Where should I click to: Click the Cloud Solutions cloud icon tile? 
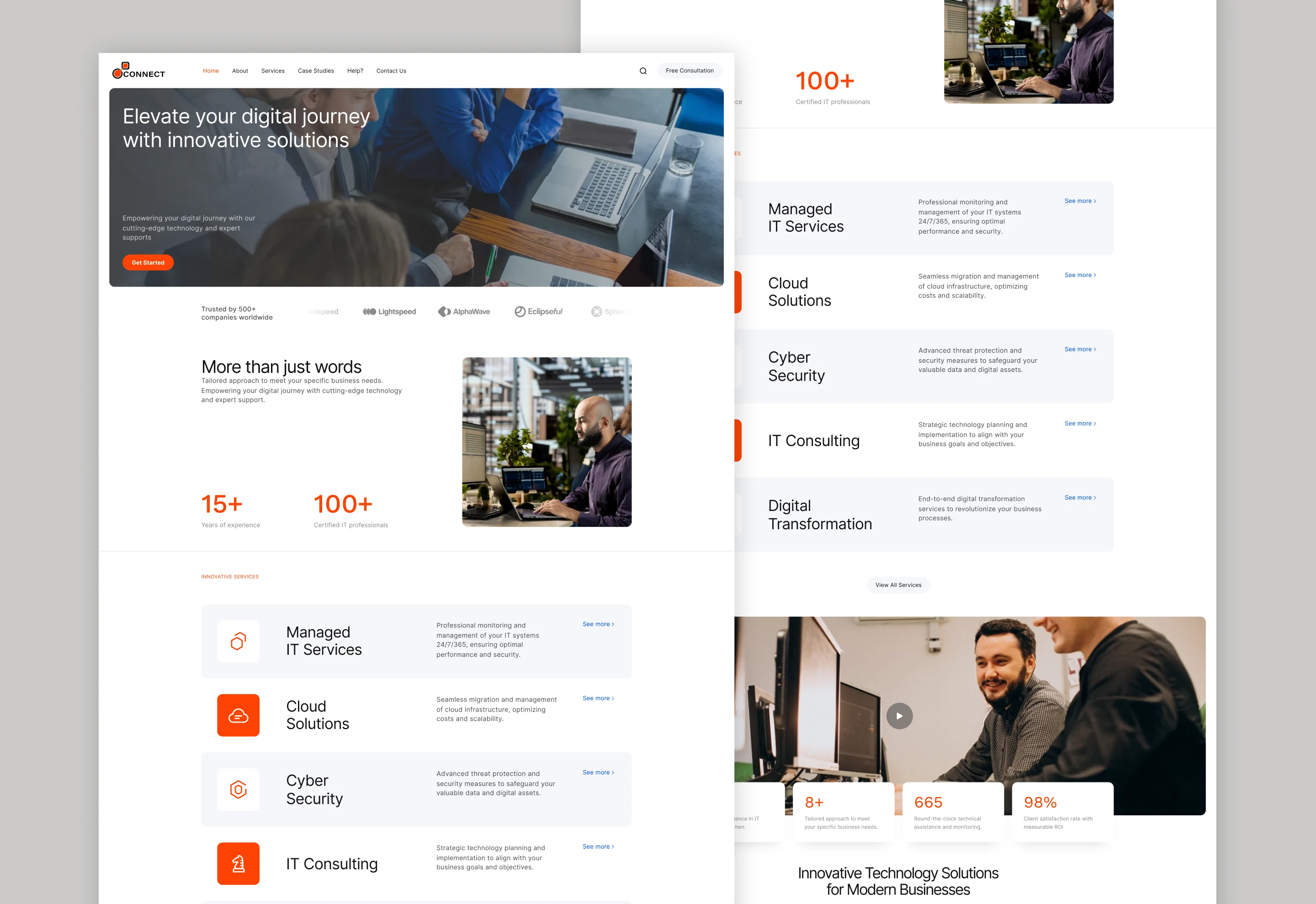(x=239, y=715)
